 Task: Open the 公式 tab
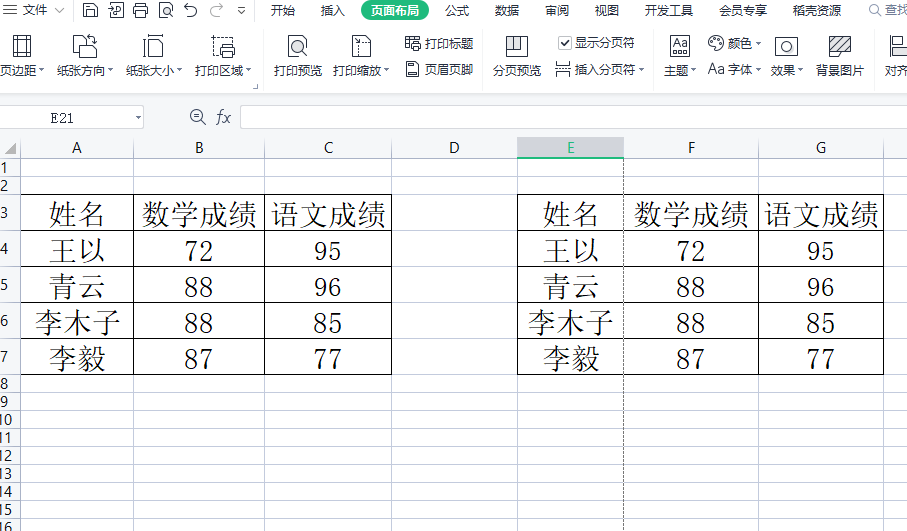[x=457, y=10]
